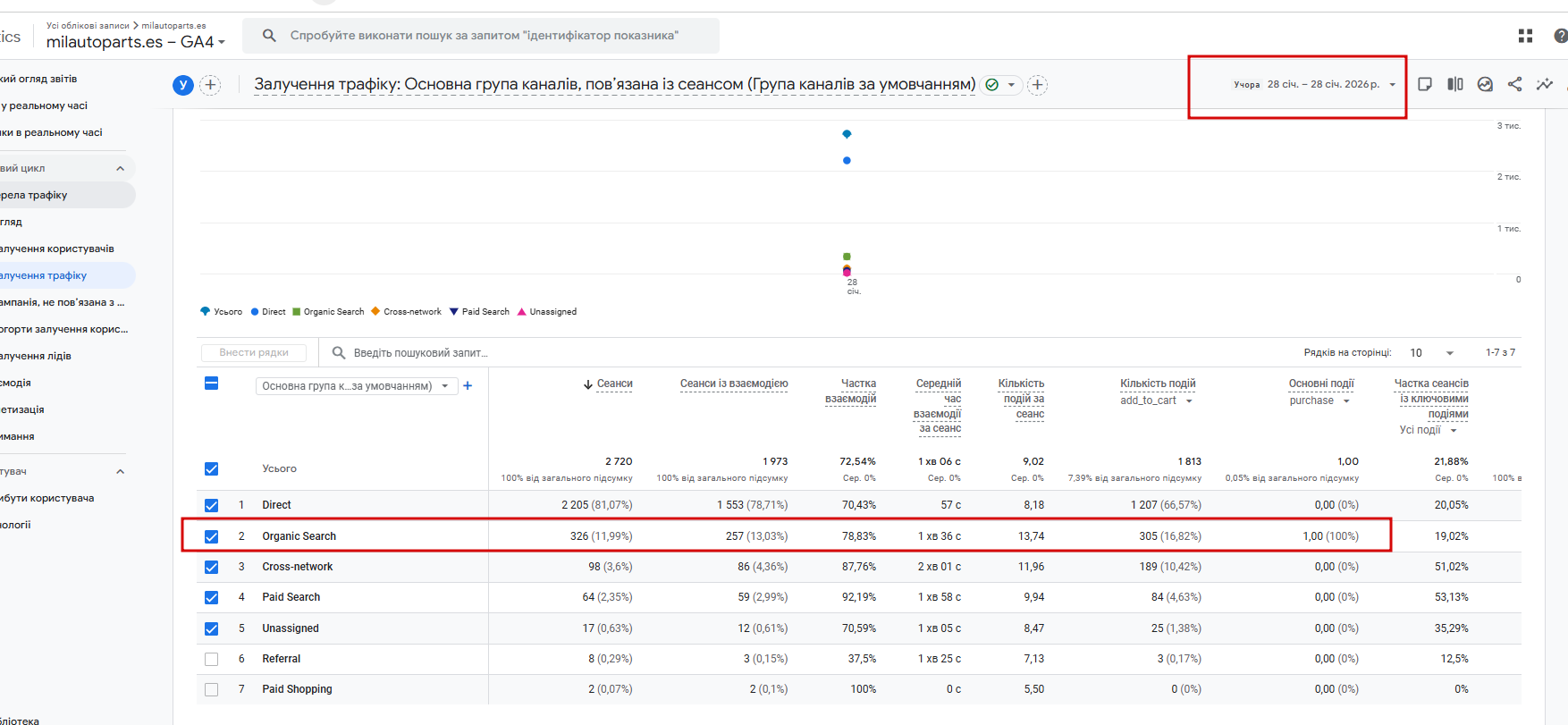
Task: Check the Referral row checkbox
Action: 212,659
